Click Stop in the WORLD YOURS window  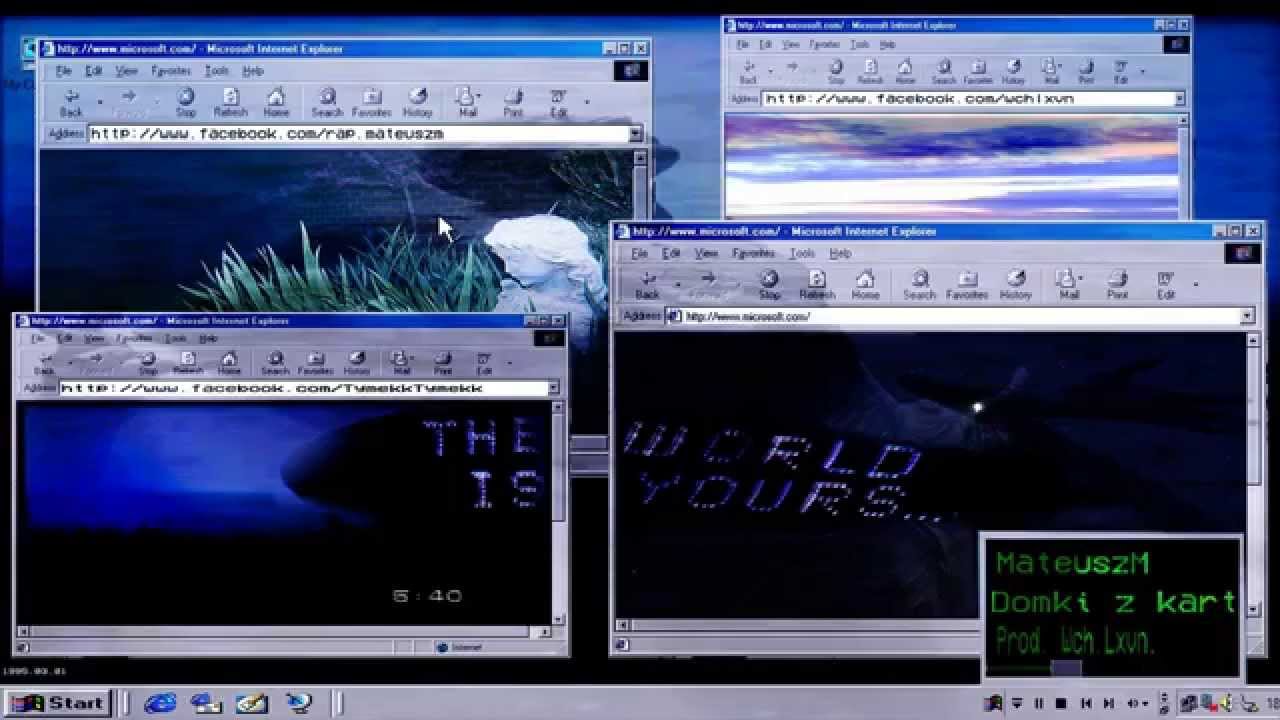point(769,285)
